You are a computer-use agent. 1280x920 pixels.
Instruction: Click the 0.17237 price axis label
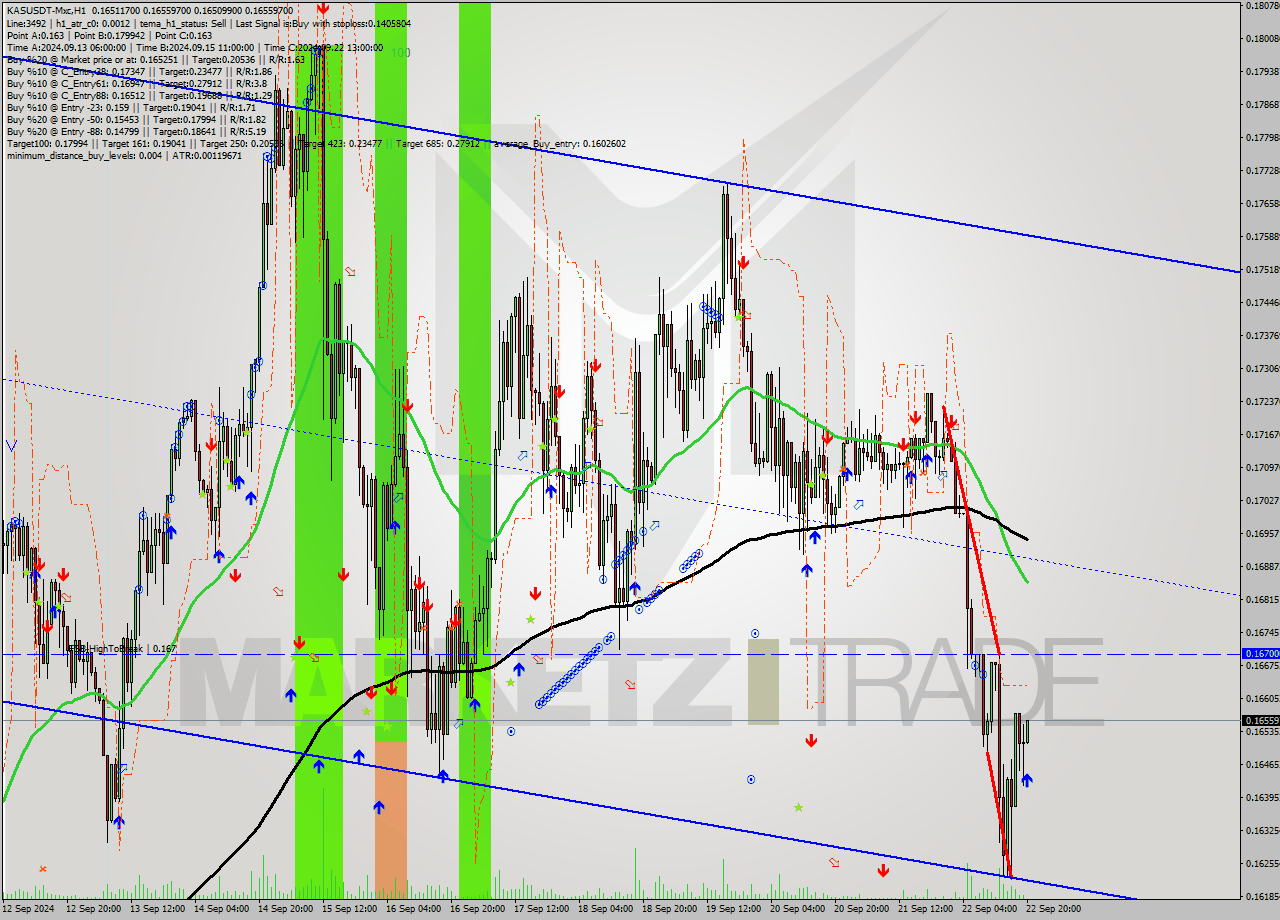(1261, 402)
